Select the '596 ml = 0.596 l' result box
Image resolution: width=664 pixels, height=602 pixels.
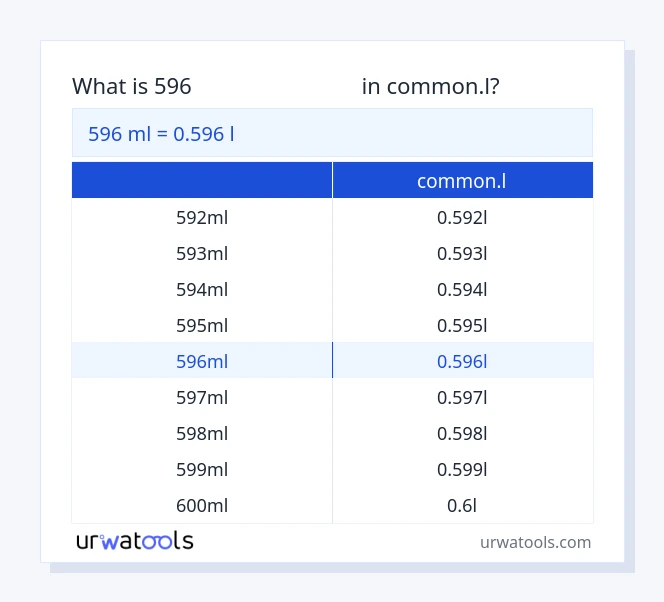(332, 133)
